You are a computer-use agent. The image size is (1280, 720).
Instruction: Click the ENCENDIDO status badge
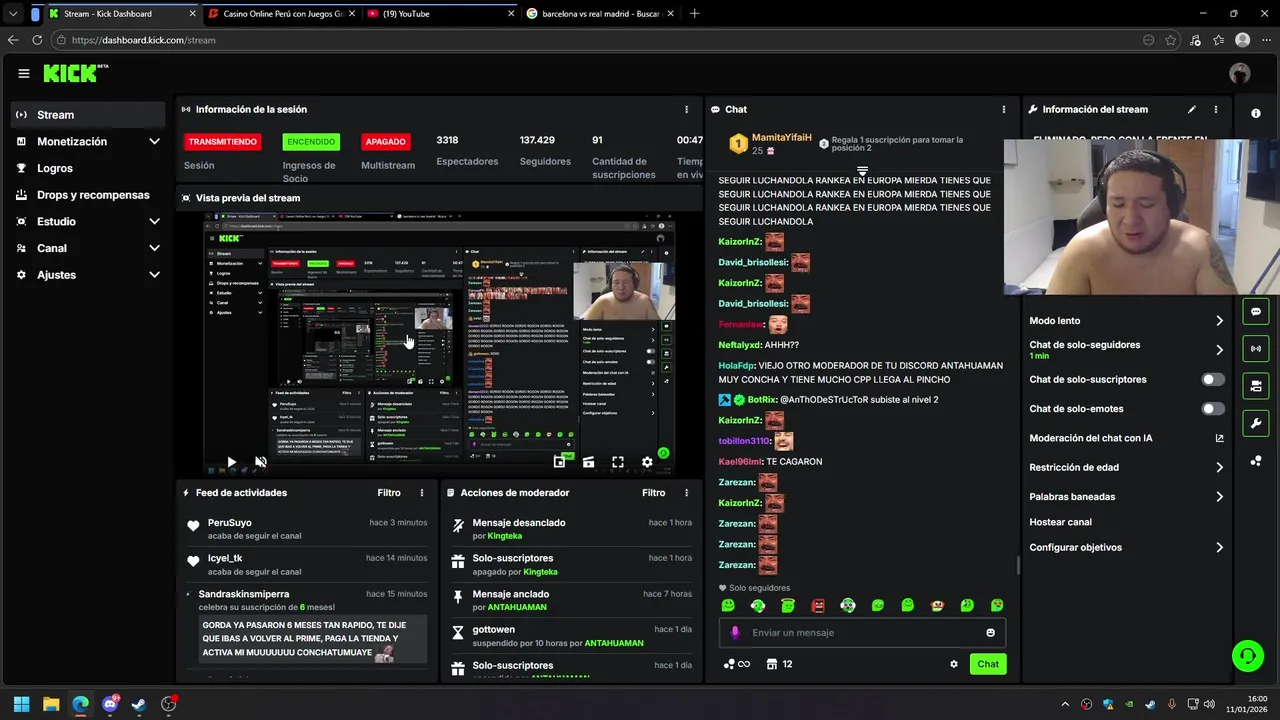pos(311,142)
